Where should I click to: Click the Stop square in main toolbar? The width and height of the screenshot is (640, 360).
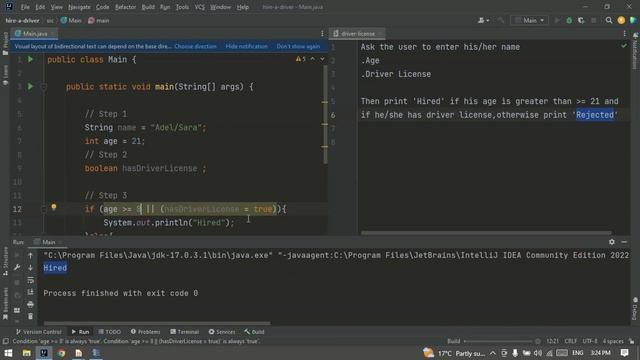[593, 20]
